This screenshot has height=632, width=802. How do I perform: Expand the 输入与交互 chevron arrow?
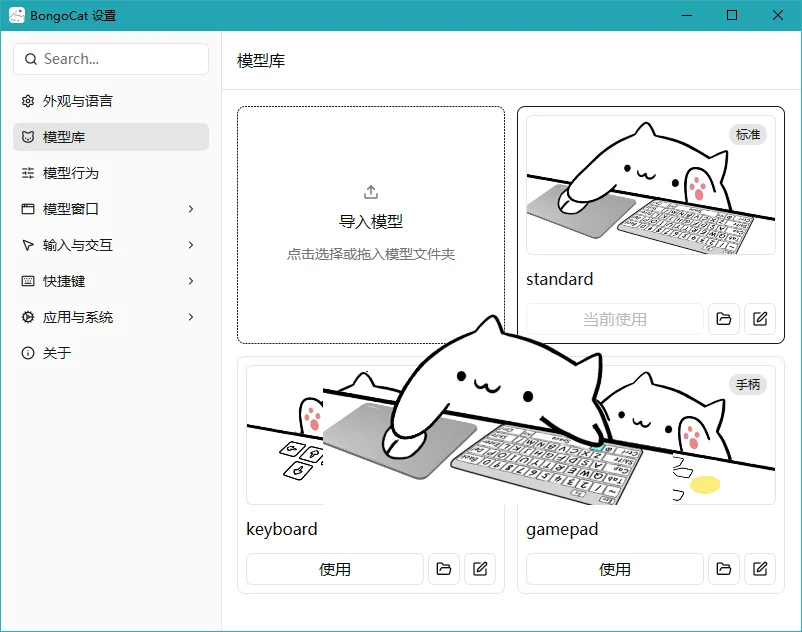click(x=191, y=245)
